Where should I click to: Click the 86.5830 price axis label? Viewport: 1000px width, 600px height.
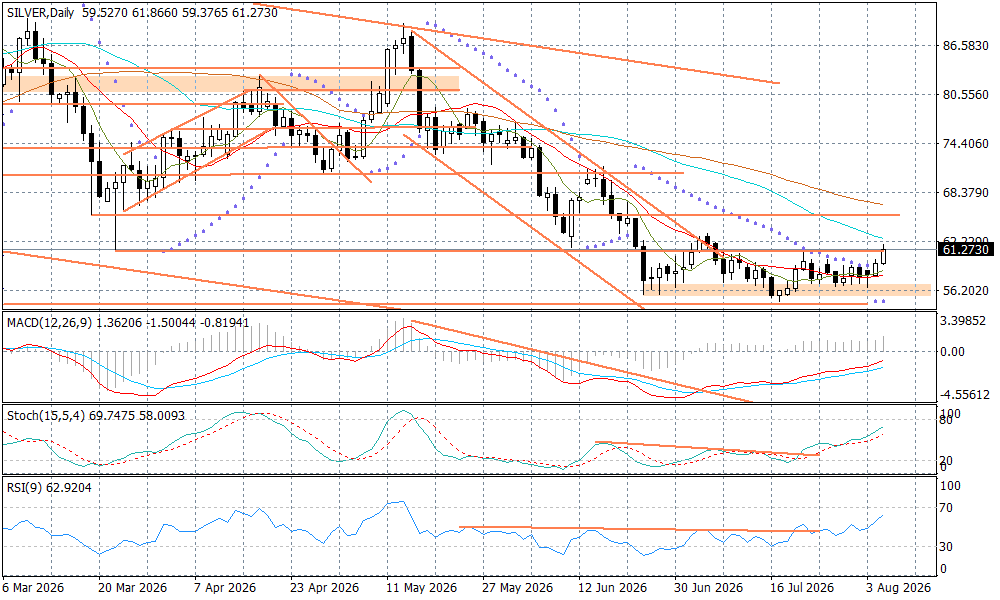(x=966, y=46)
